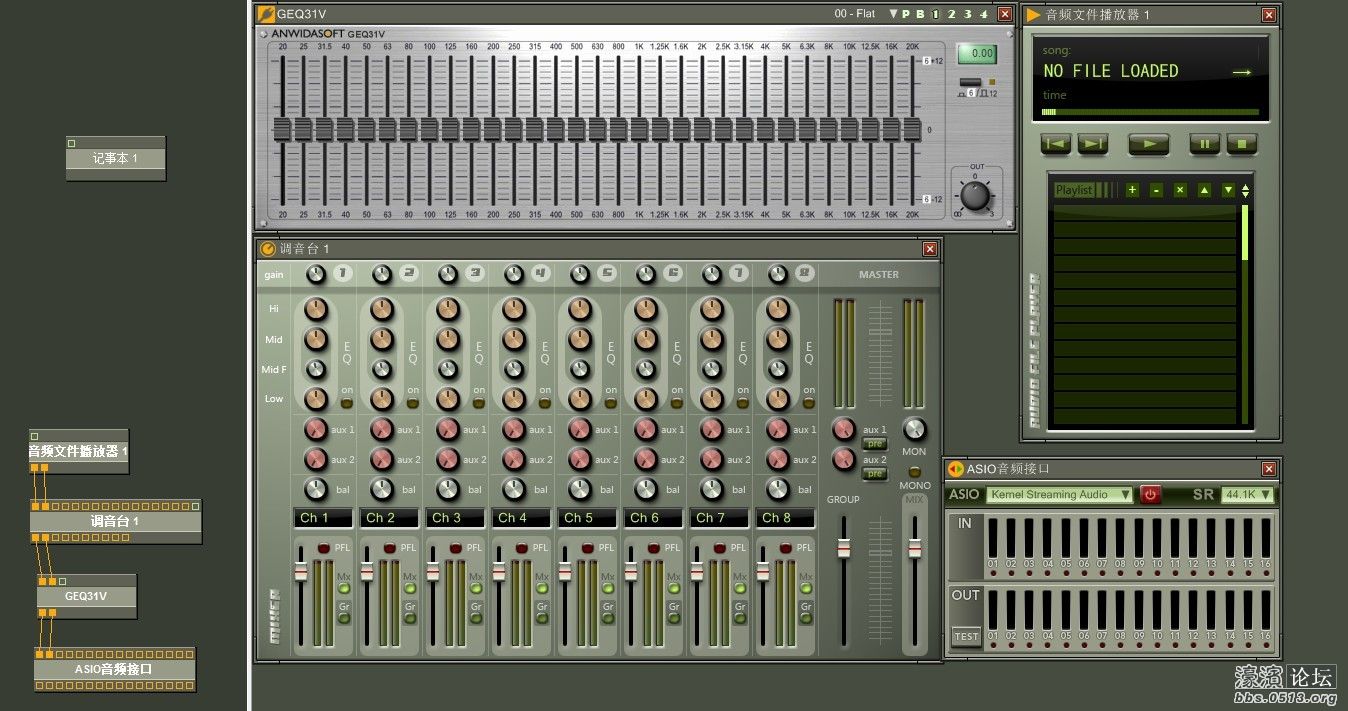Stop playback in the audio file player
Image resolution: width=1348 pixels, height=711 pixels.
coord(1242,144)
